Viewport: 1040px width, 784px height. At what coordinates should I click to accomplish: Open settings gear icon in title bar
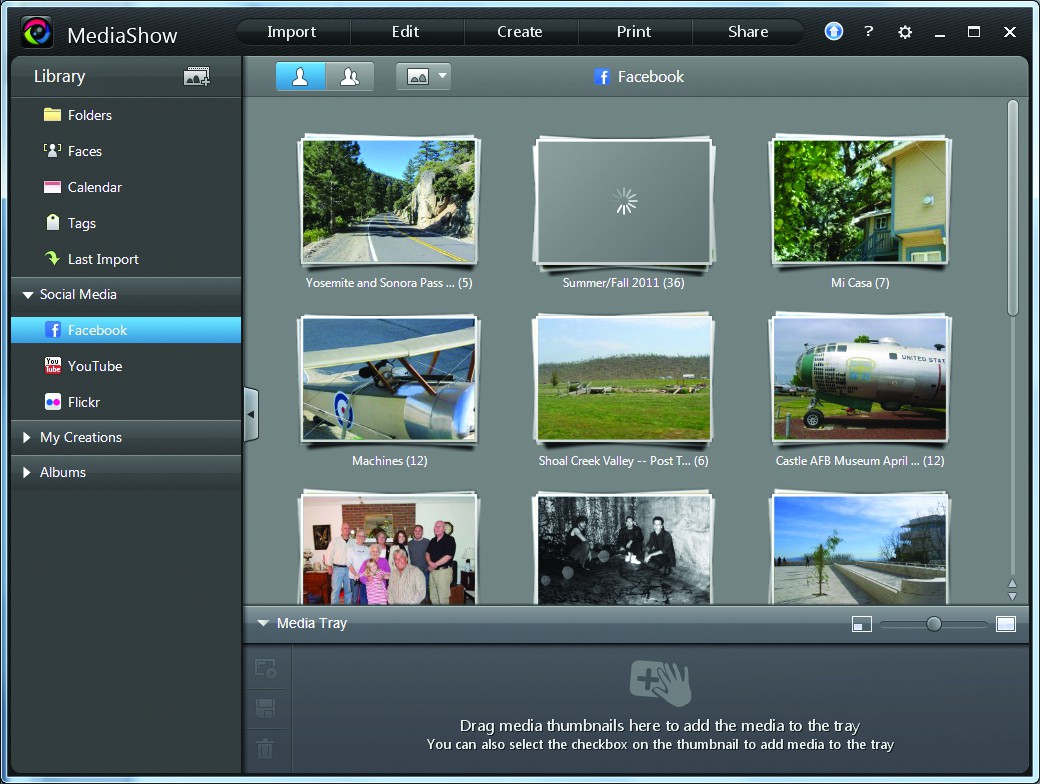click(x=905, y=32)
